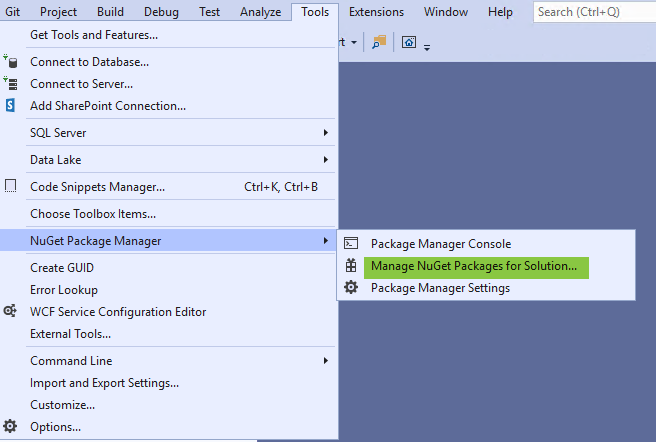This screenshot has width=656, height=442.
Task: Select the NuGet Package Manager entry
Action: tap(169, 240)
